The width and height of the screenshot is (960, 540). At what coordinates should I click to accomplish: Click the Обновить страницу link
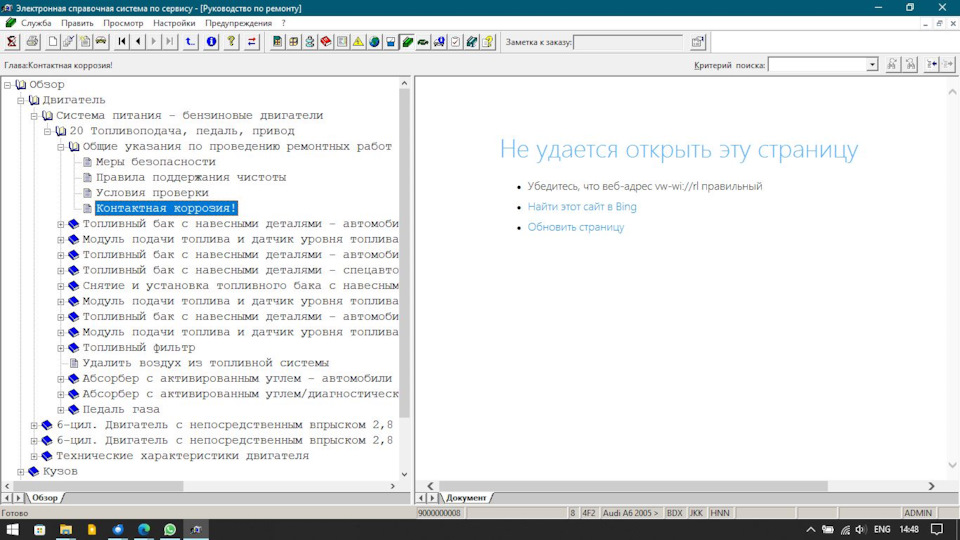(576, 227)
